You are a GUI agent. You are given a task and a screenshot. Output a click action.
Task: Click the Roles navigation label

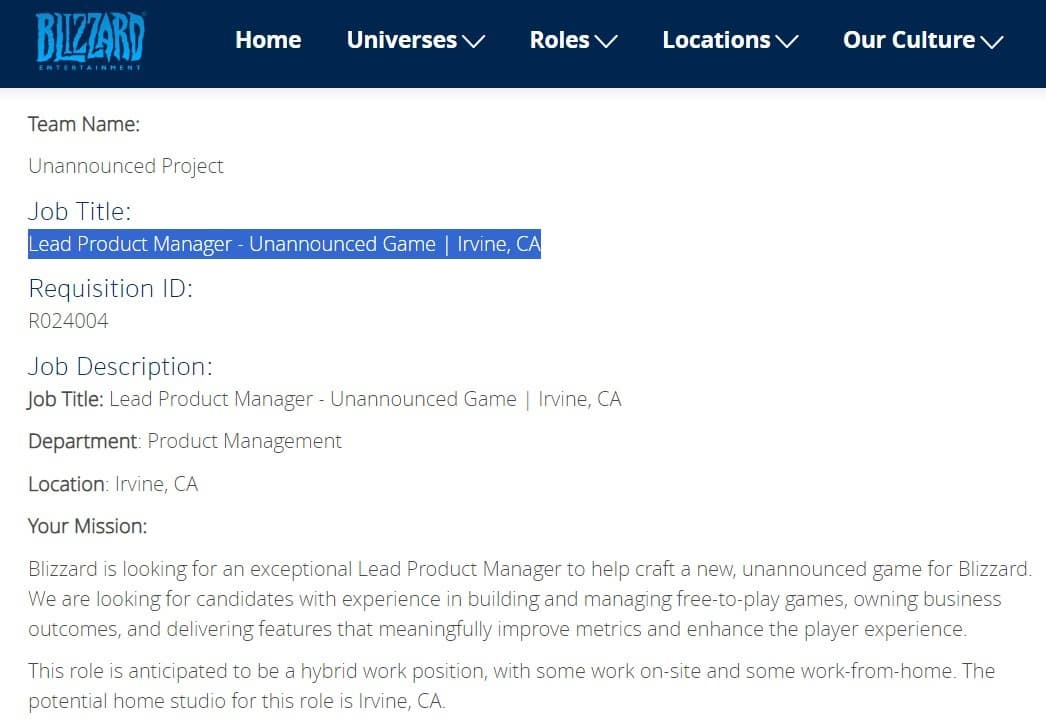(x=559, y=40)
